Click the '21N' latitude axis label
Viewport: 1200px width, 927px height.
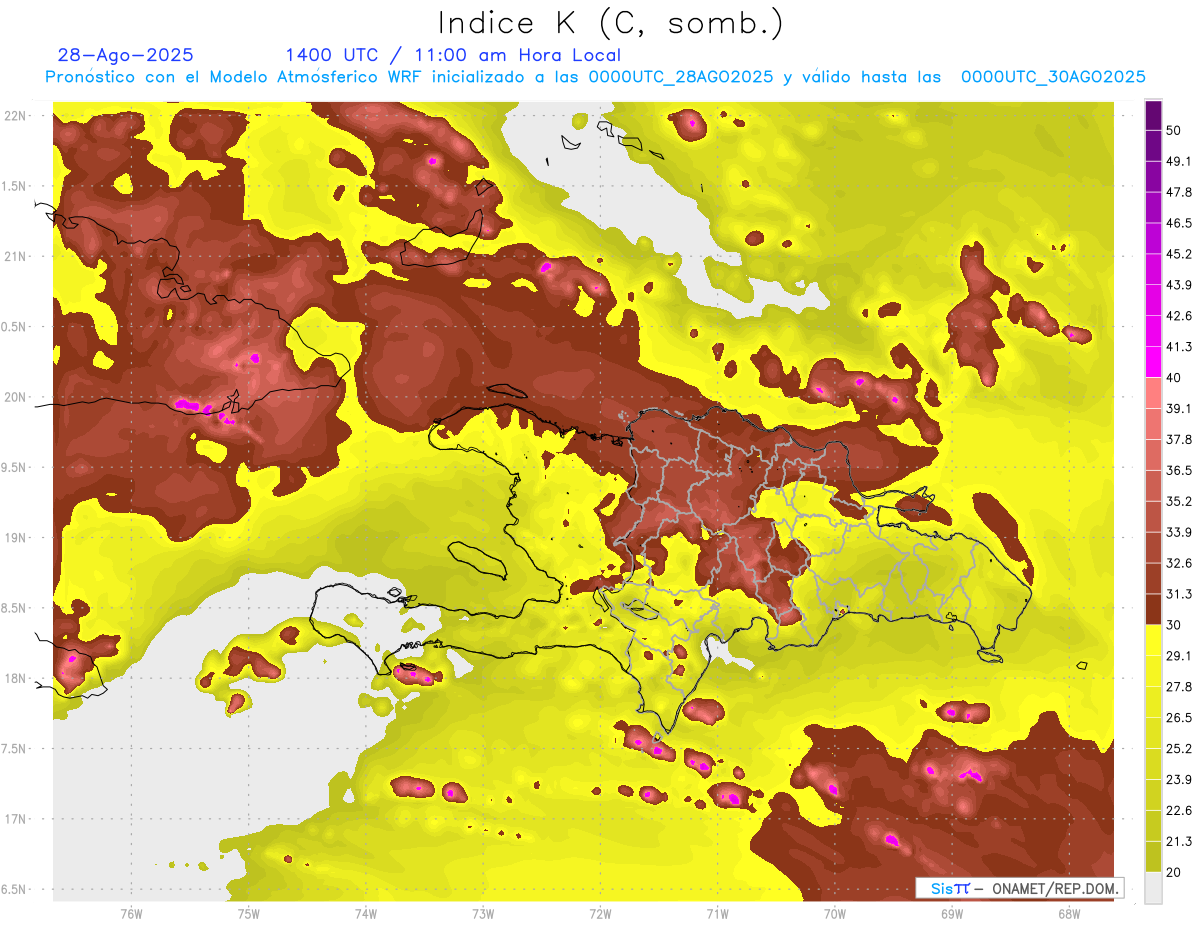14,257
